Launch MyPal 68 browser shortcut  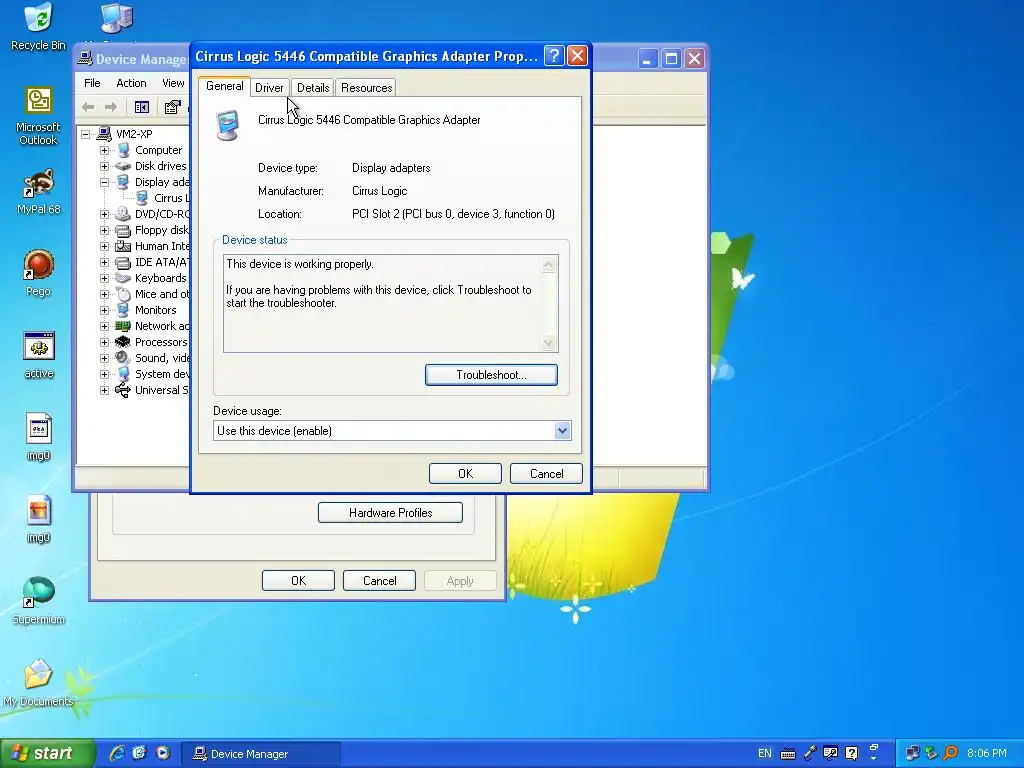(x=39, y=191)
